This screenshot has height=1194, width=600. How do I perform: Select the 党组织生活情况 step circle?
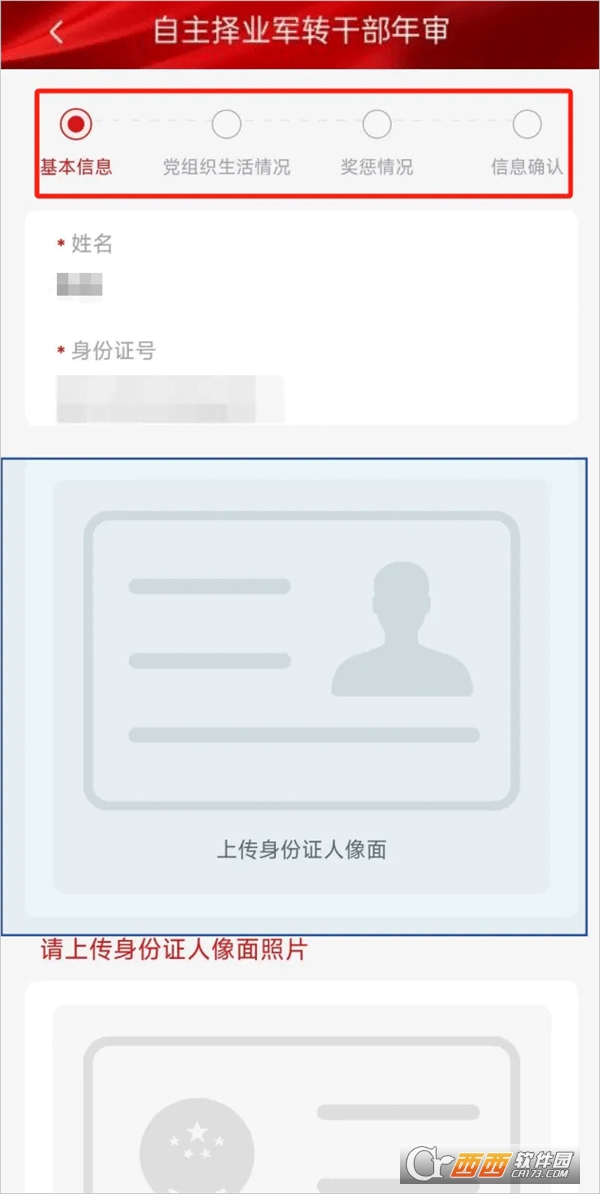pos(226,124)
